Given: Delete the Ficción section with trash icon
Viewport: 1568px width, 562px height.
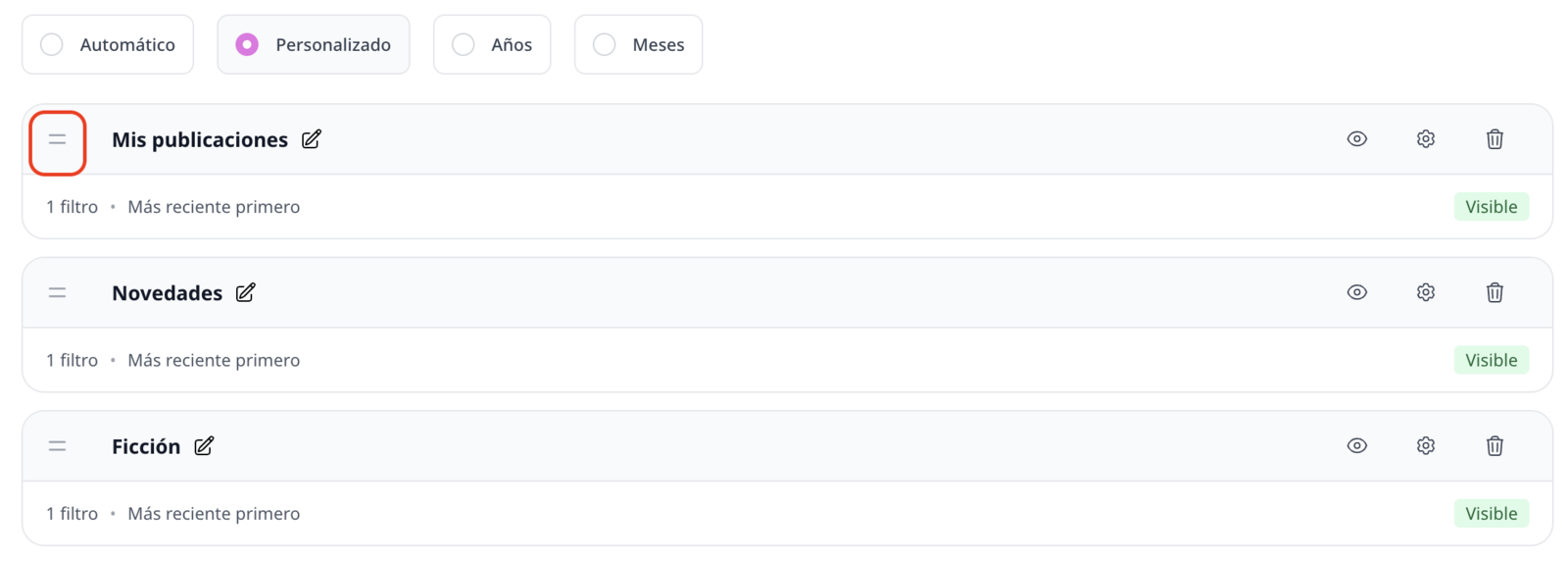Looking at the screenshot, I should click(x=1494, y=446).
